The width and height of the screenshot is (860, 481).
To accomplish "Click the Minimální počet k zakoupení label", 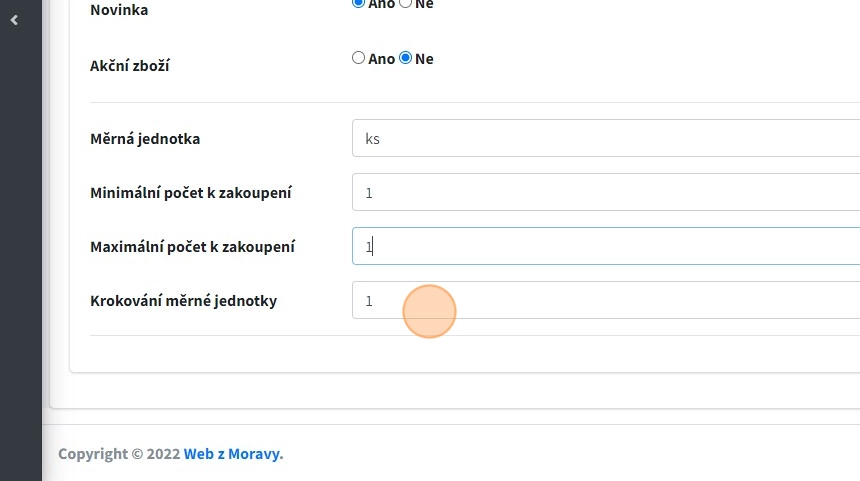I will pos(191,193).
